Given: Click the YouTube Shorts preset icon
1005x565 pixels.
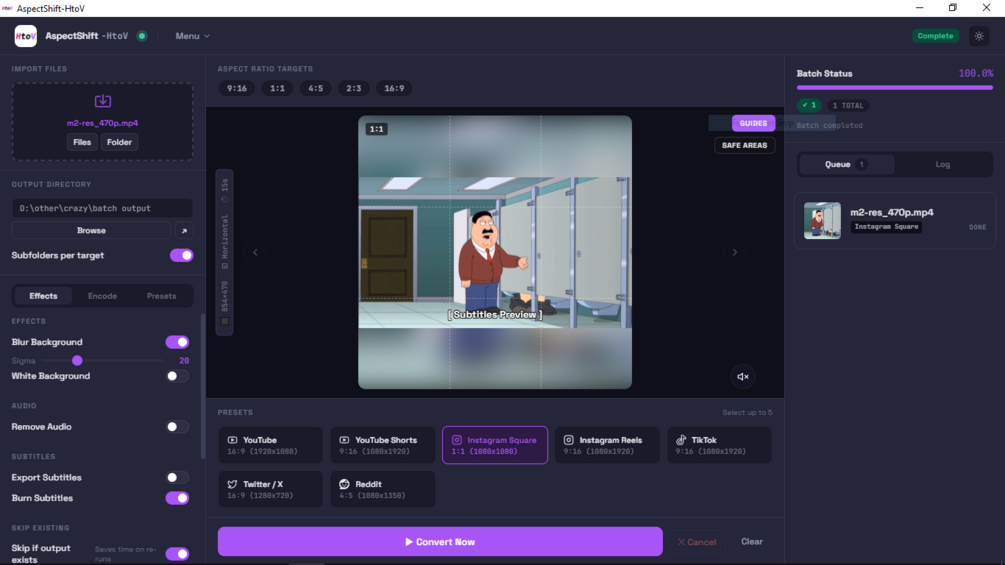Looking at the screenshot, I should (x=344, y=440).
